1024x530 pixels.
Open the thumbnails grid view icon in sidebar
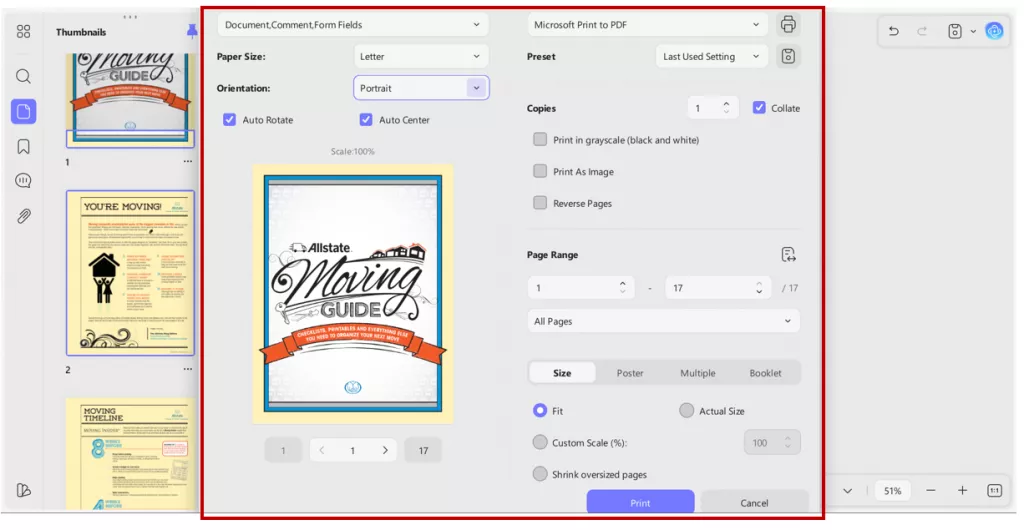point(24,31)
